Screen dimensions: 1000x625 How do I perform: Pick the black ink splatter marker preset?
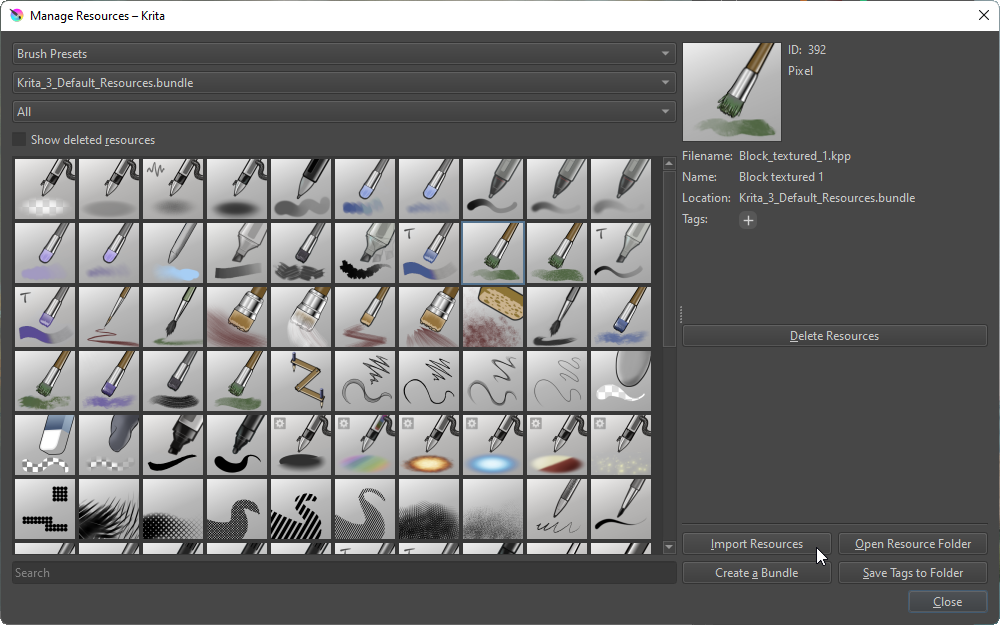click(365, 252)
